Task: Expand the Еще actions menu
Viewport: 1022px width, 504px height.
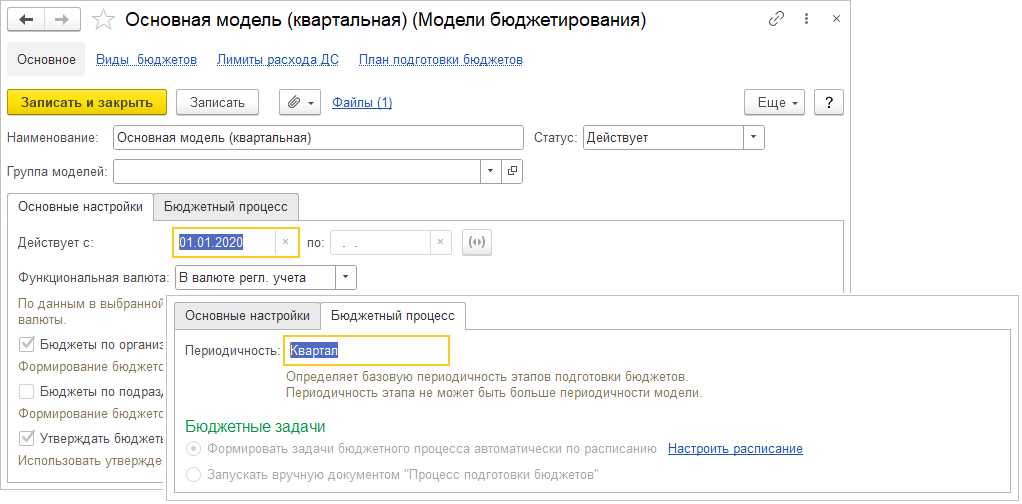Action: [775, 102]
